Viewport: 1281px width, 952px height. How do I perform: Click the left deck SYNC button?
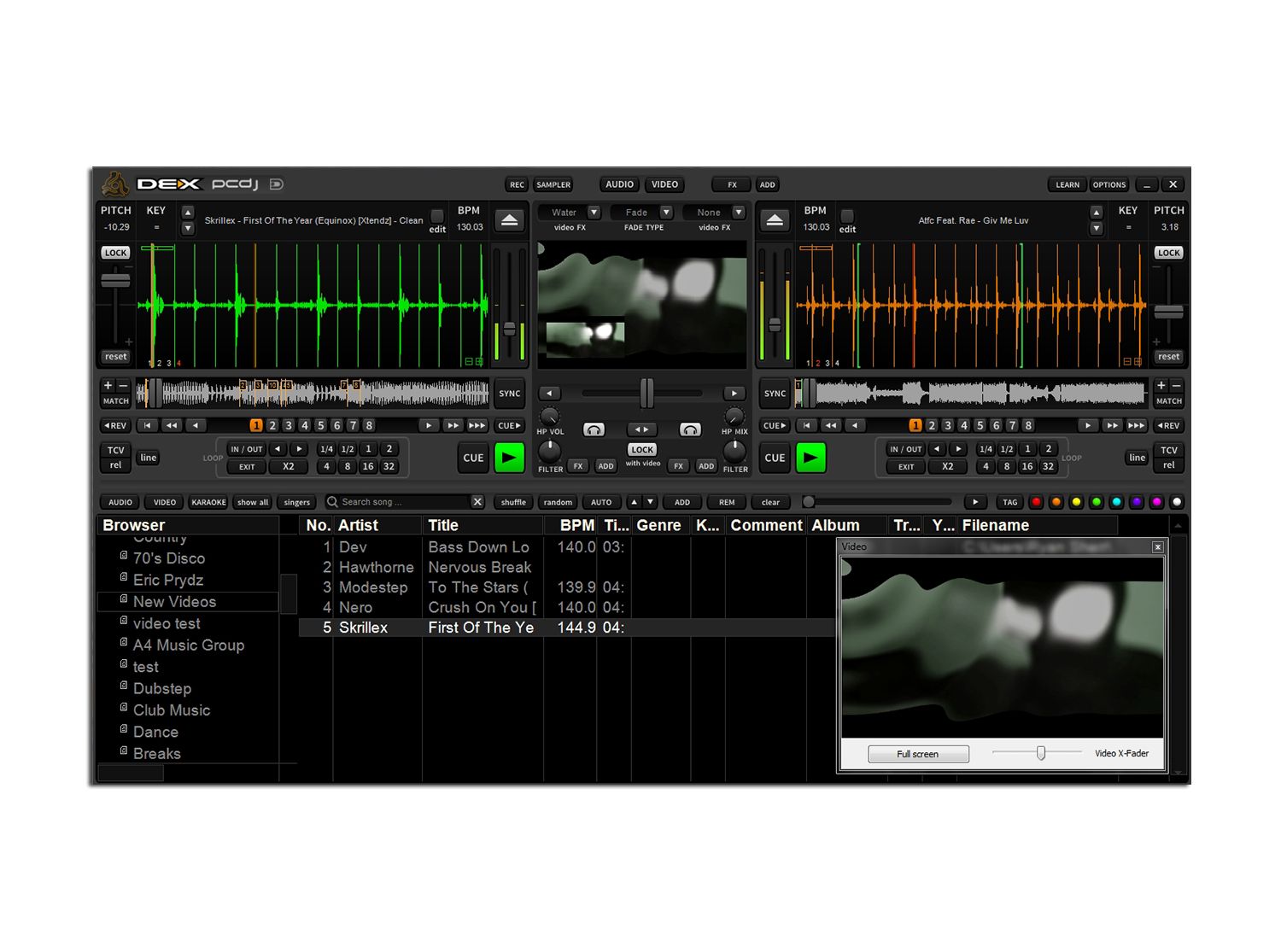click(510, 394)
